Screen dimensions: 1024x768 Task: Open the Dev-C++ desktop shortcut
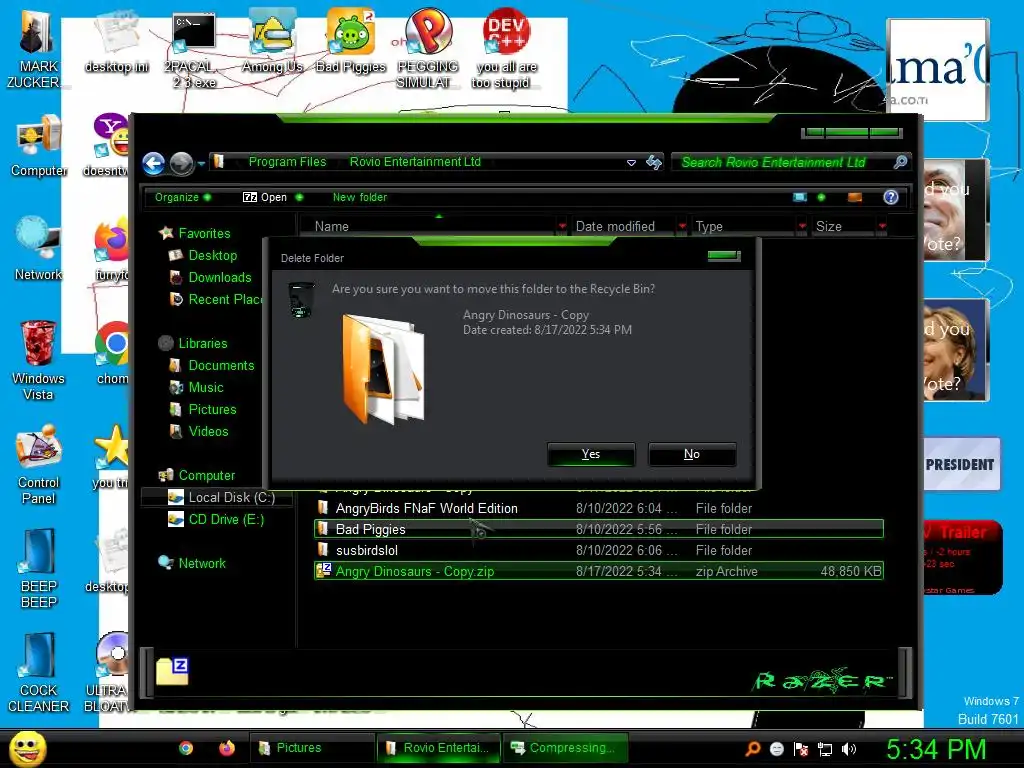point(506,49)
